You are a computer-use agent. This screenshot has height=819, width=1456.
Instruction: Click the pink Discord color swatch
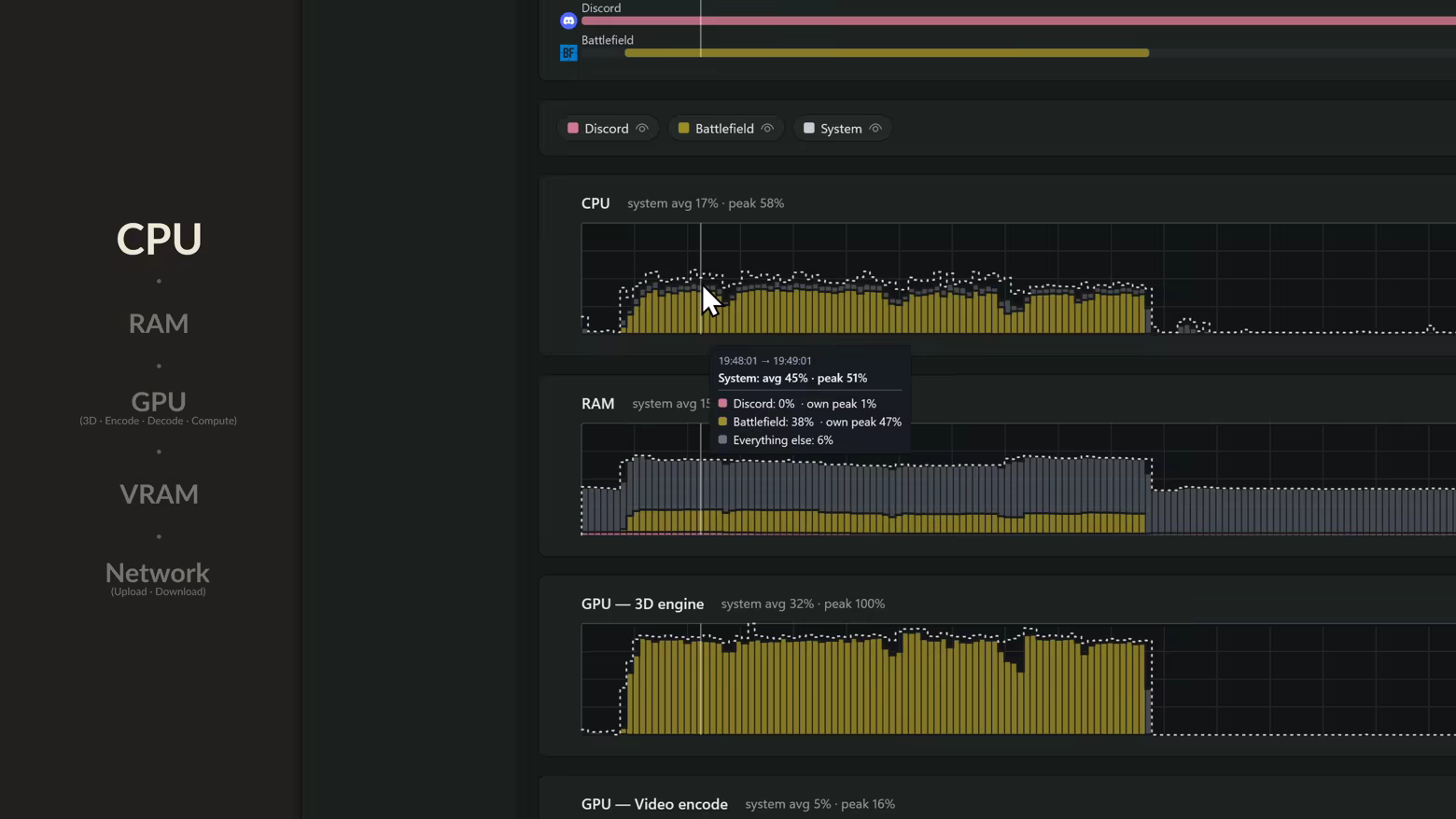point(573,129)
